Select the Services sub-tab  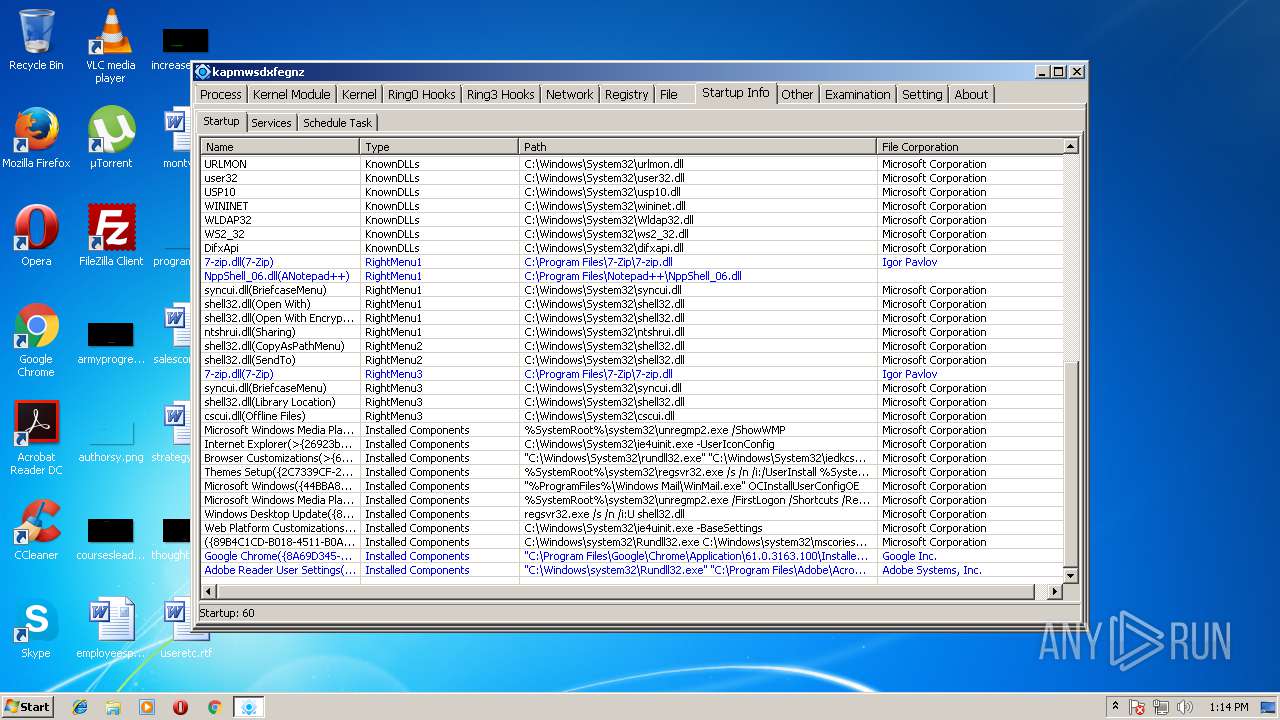pos(271,123)
